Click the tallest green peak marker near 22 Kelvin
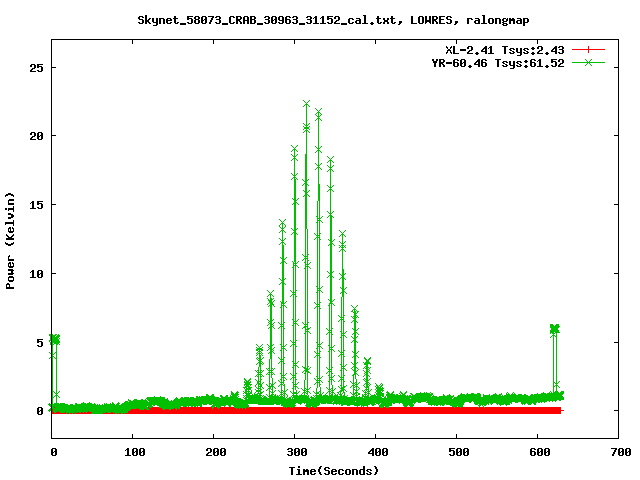This screenshot has height=480, width=640. tap(307, 104)
